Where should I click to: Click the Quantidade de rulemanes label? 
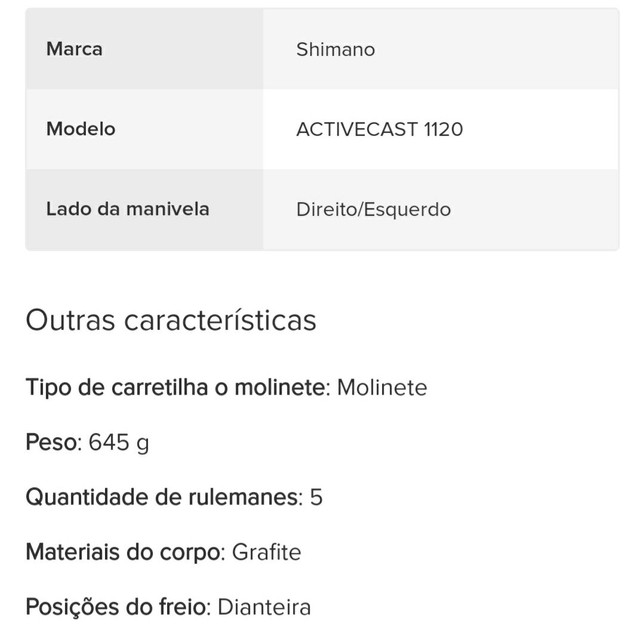click(164, 497)
